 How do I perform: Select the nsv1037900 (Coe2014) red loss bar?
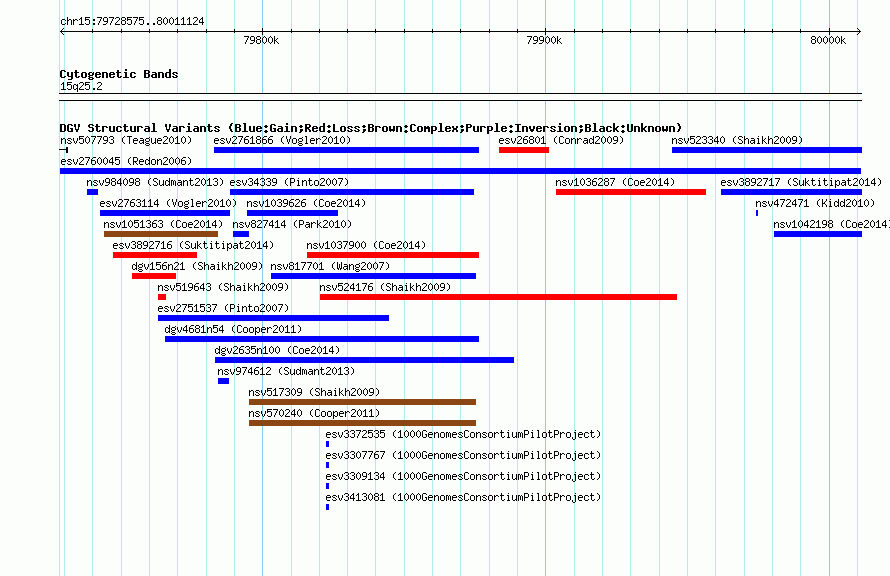click(x=393, y=255)
